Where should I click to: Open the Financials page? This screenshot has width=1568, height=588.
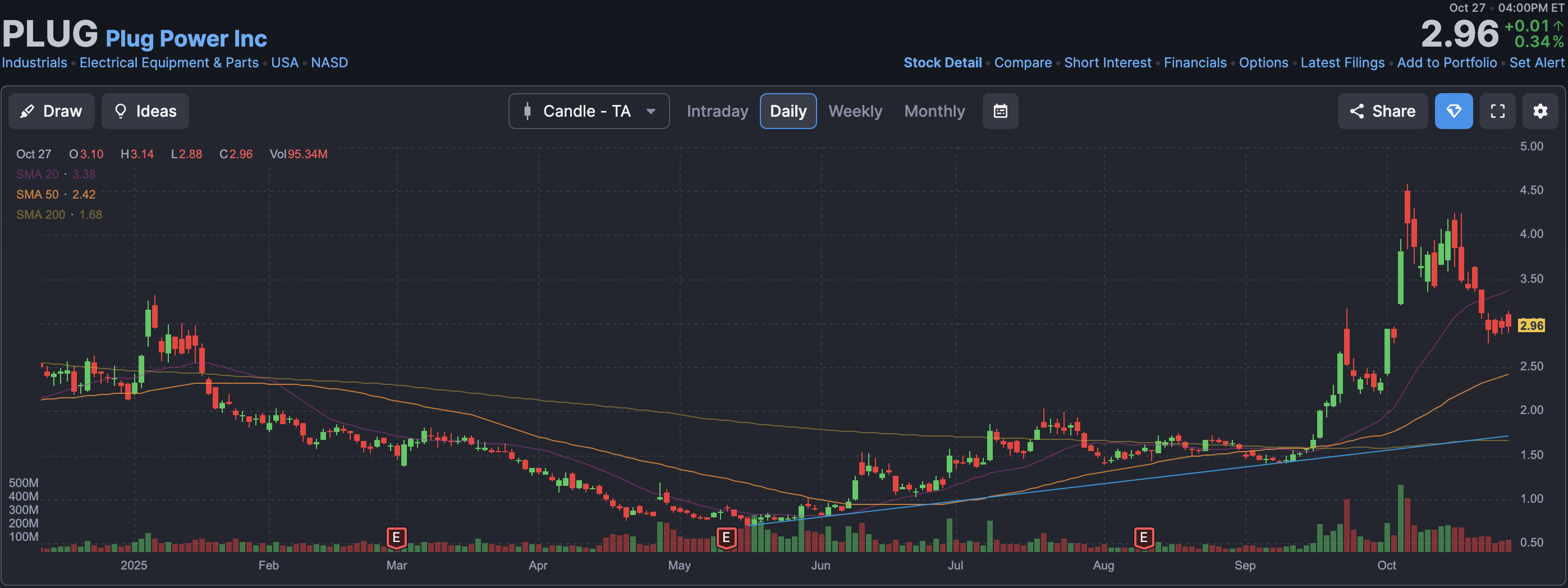(1195, 63)
